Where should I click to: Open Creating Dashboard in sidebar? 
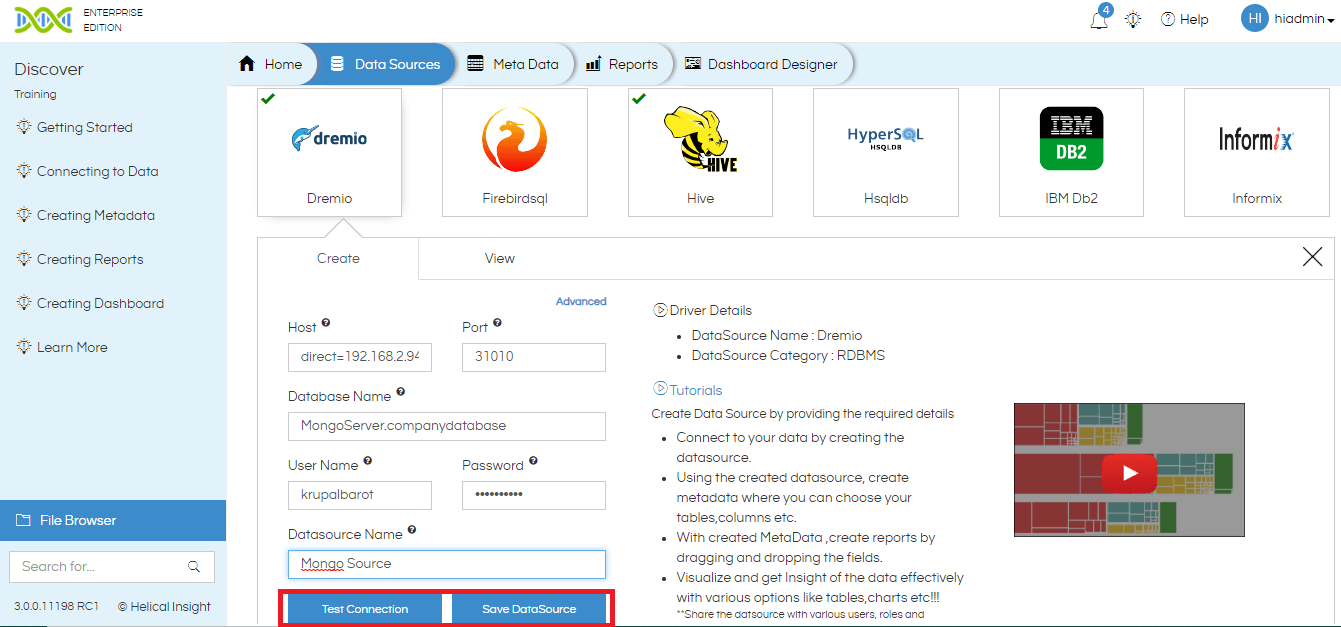click(100, 303)
